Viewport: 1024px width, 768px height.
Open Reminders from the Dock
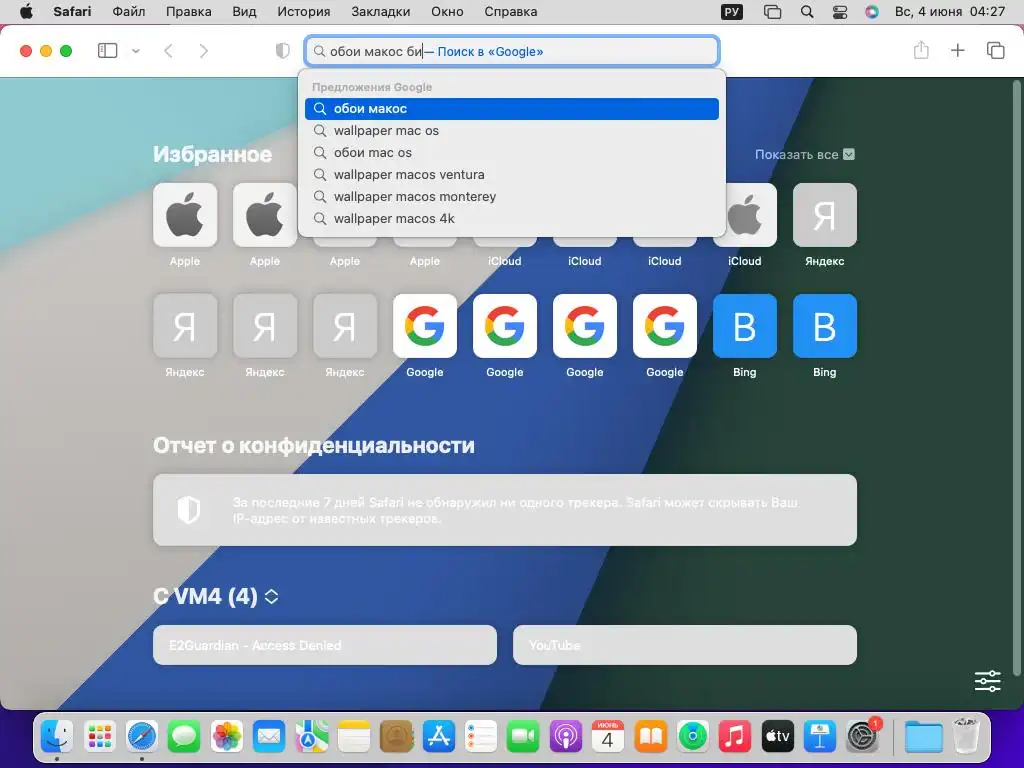(x=481, y=737)
